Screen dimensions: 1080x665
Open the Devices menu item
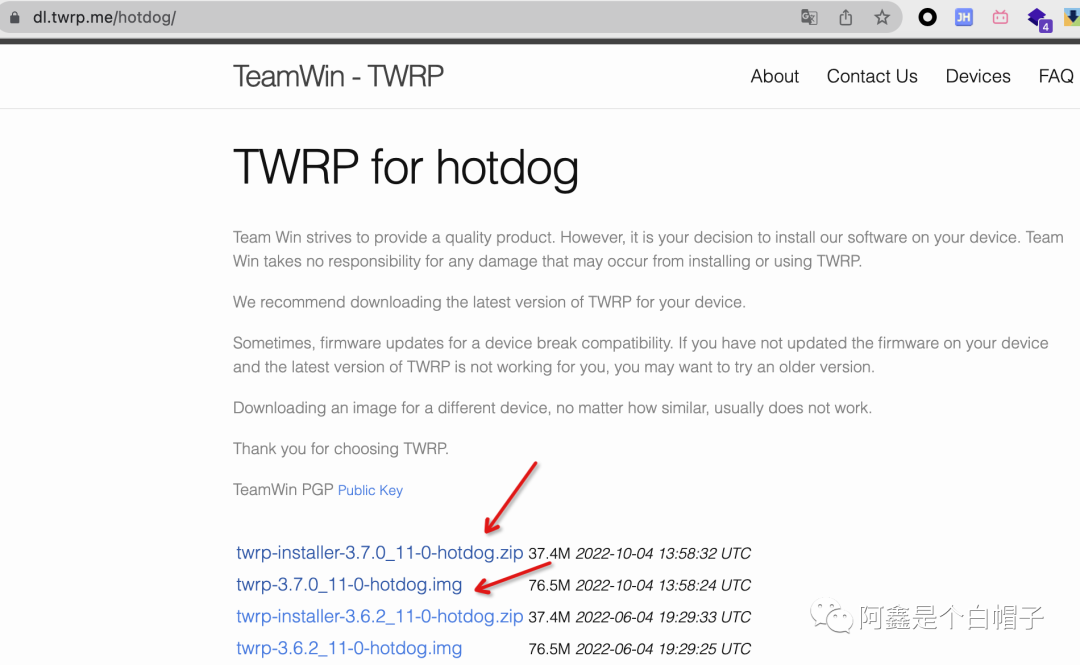click(977, 76)
